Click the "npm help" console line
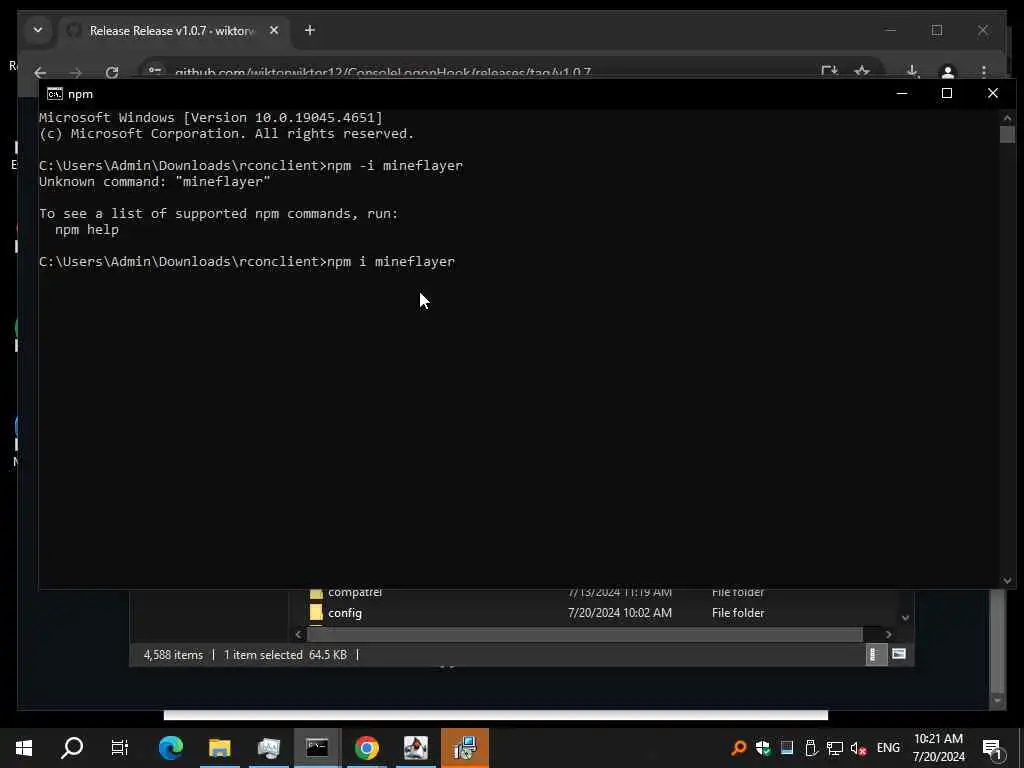The image size is (1024, 768). point(87,230)
